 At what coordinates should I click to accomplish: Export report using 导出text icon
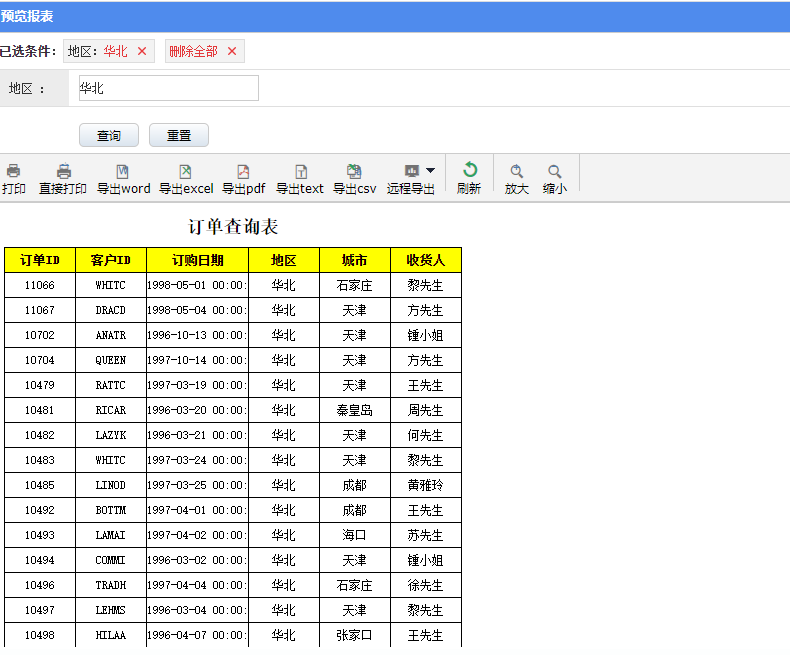300,171
